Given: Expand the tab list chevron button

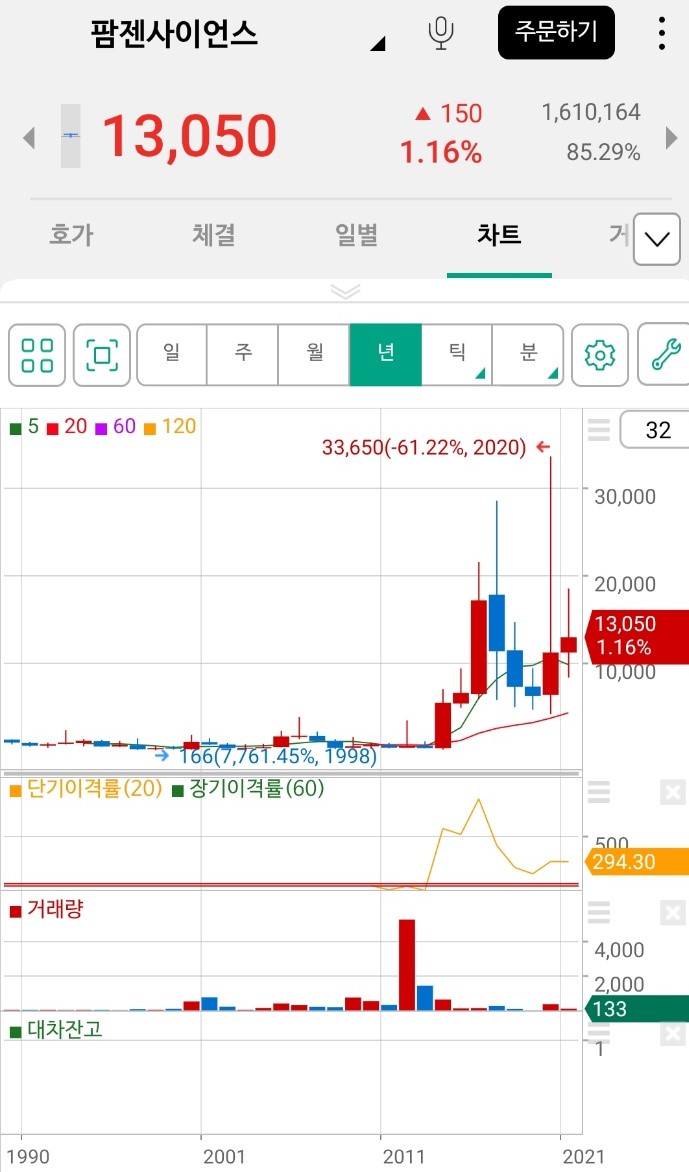Looking at the screenshot, I should [657, 239].
